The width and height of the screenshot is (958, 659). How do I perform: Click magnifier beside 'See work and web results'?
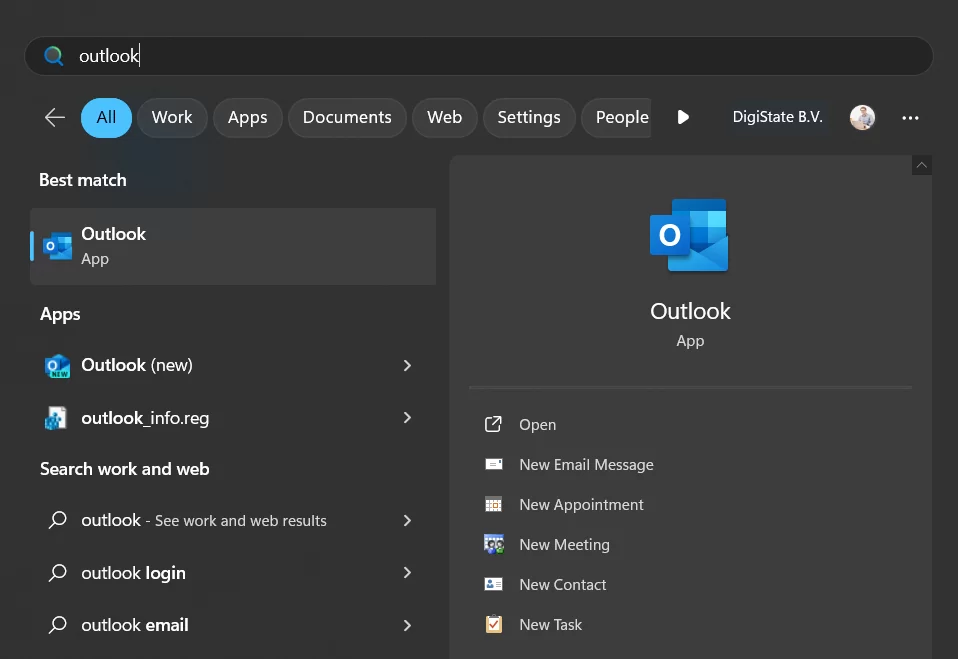(x=58, y=520)
